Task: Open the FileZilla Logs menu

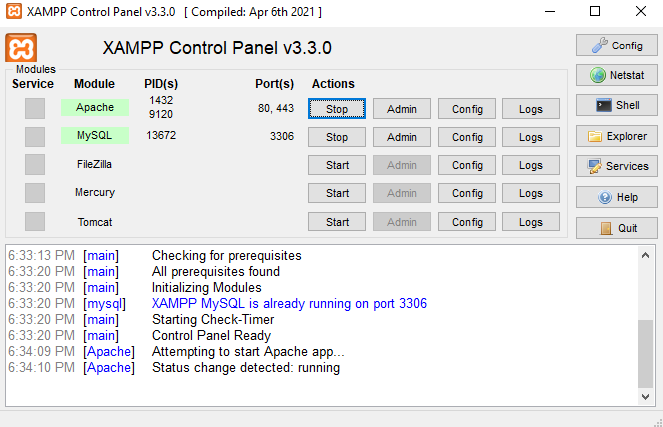Action: [x=531, y=165]
